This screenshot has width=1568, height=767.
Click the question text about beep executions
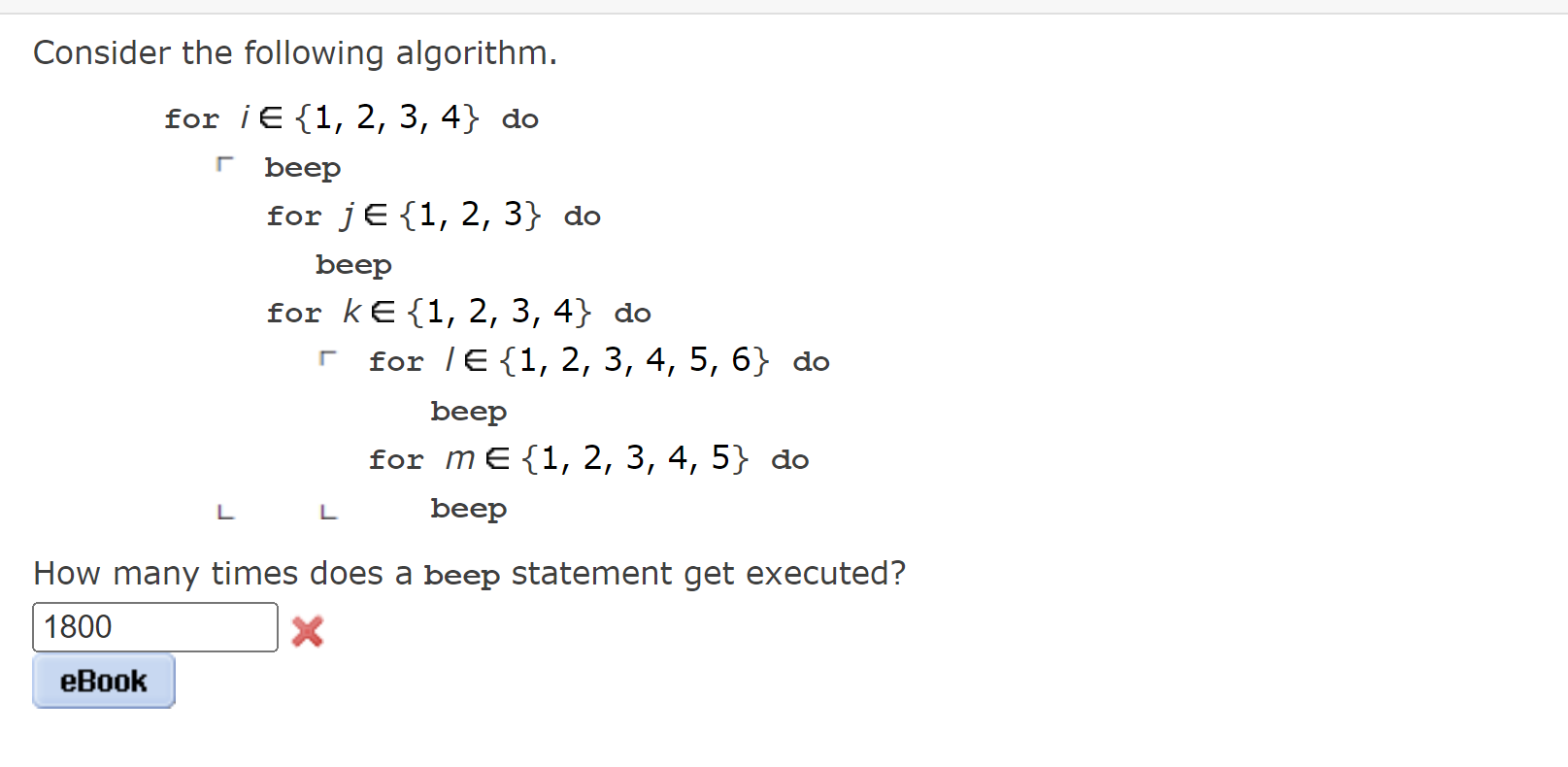[469, 573]
